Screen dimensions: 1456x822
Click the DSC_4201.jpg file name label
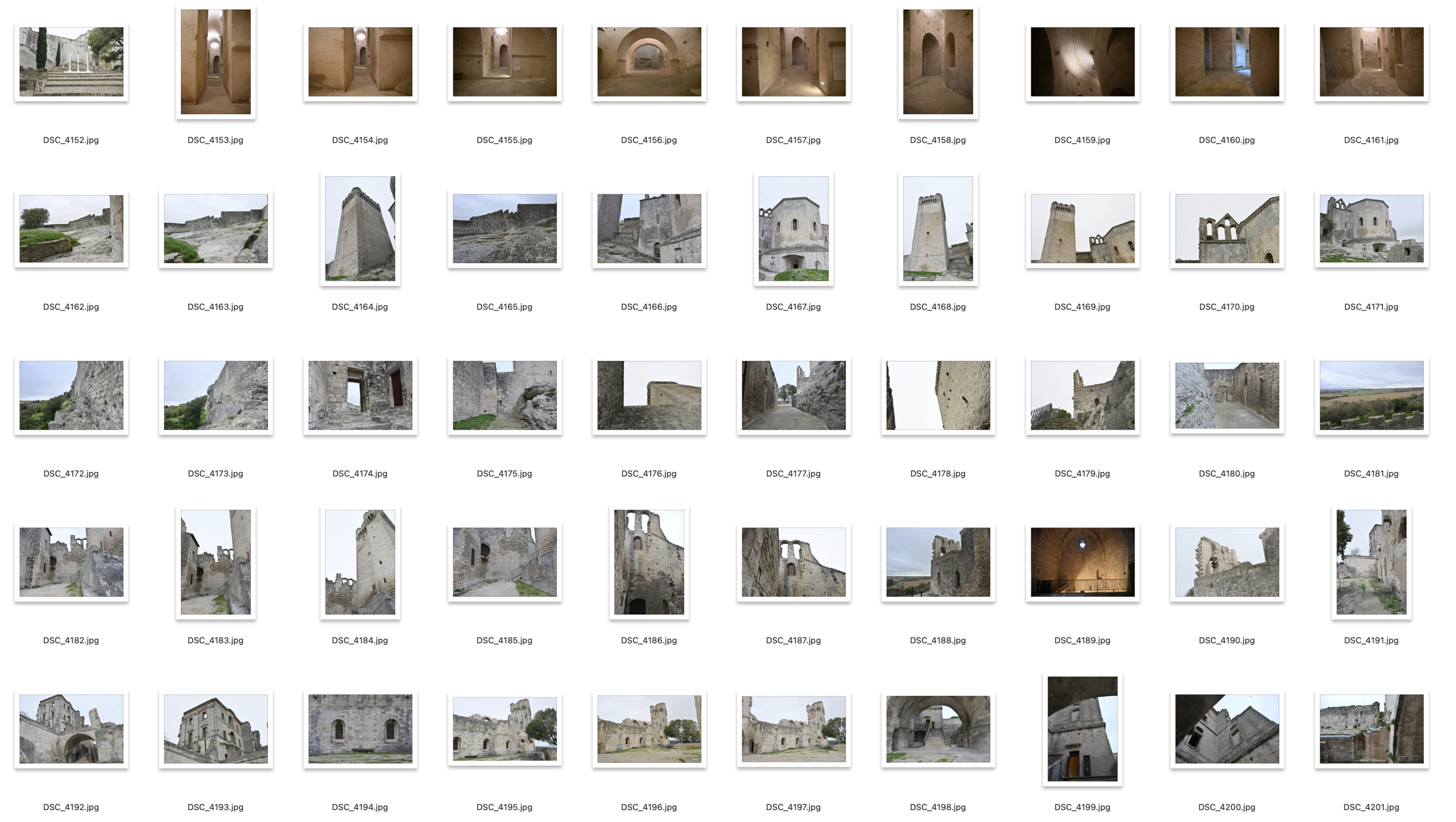(x=1371, y=807)
